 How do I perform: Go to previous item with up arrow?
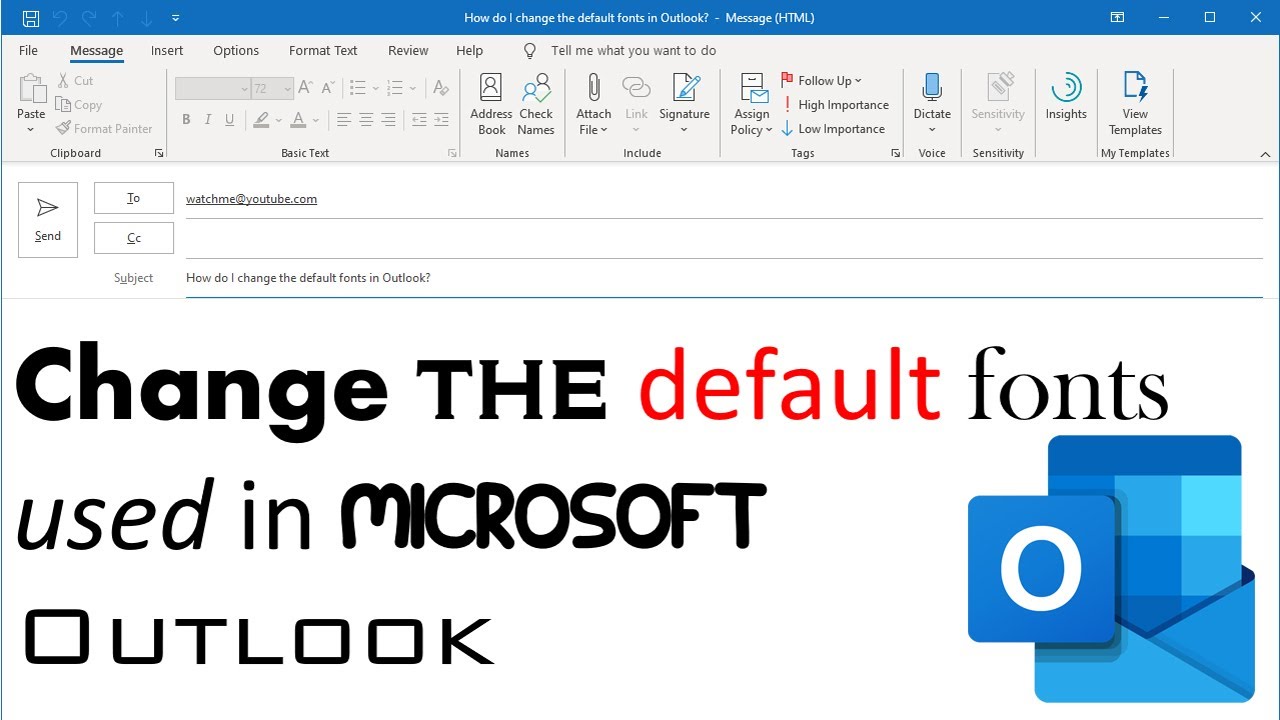(x=118, y=18)
